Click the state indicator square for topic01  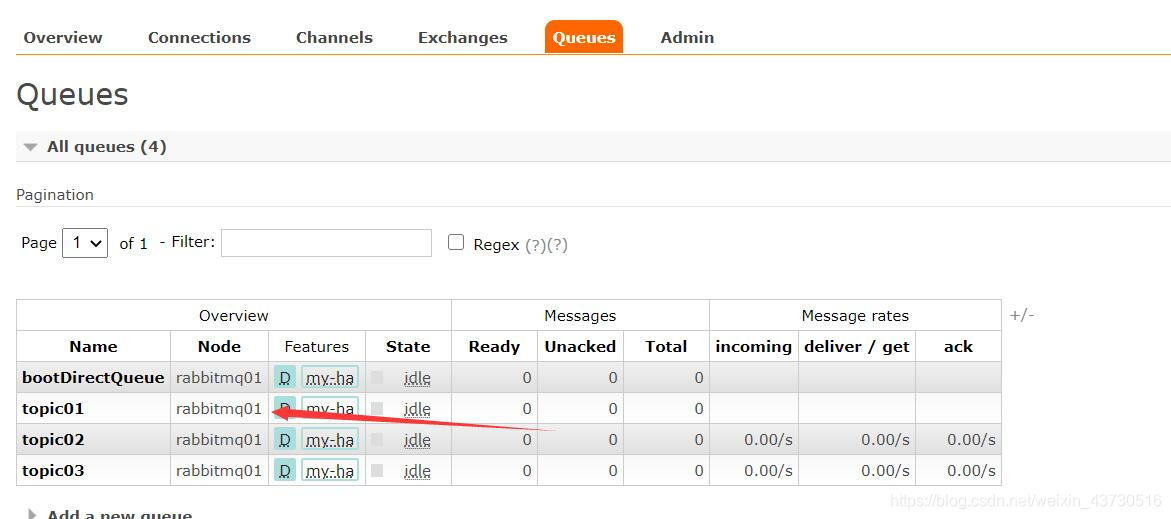click(x=377, y=408)
